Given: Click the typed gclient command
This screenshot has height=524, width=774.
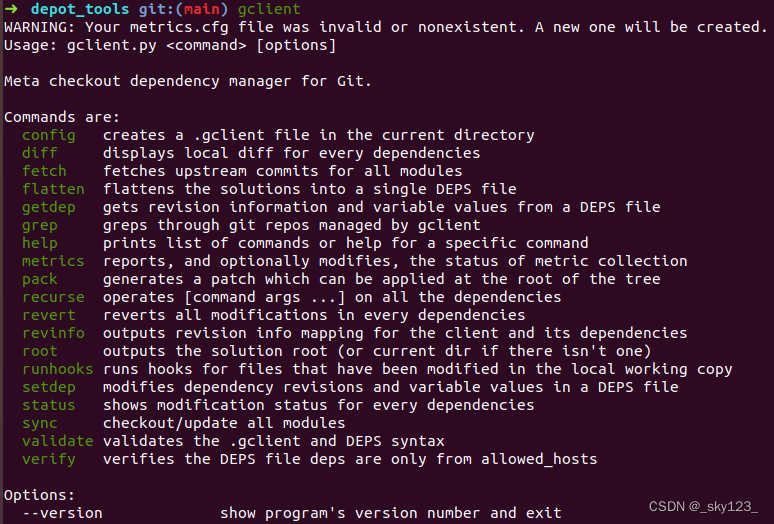Looking at the screenshot, I should pos(269,9).
